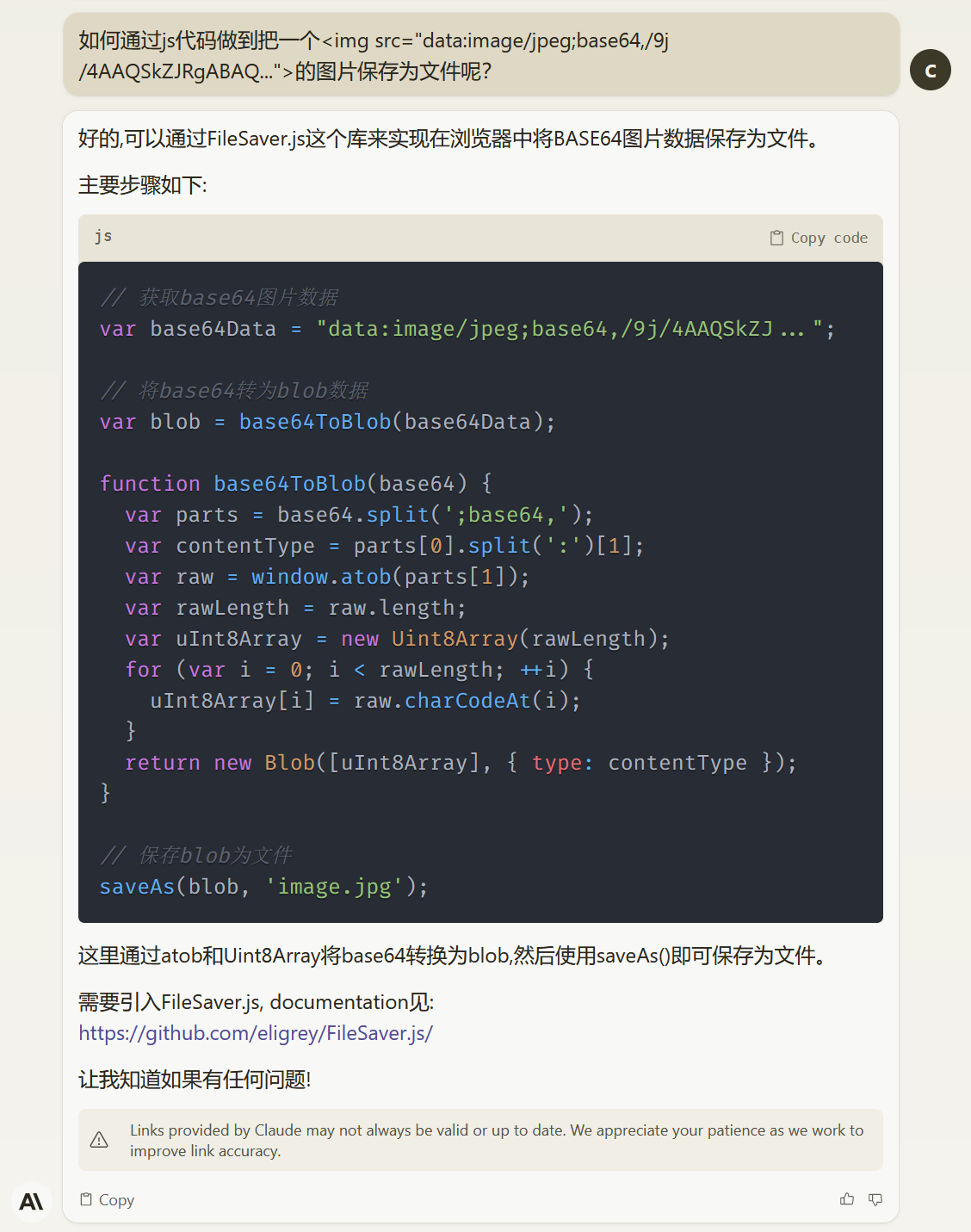
Task: Open the FileSaver.js GitHub link
Action: (x=256, y=1033)
